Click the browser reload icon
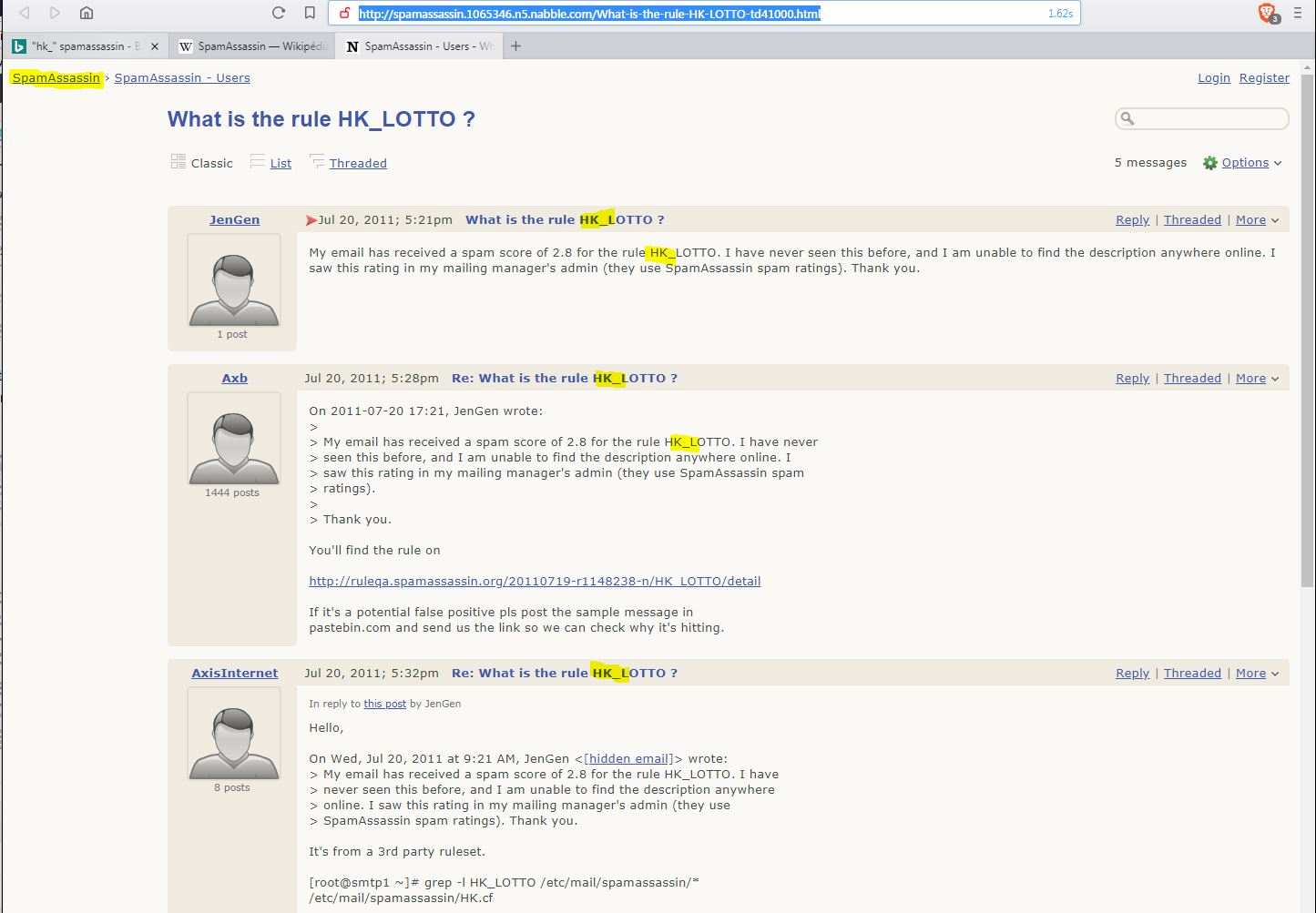The width and height of the screenshot is (1316, 913). pos(279,13)
